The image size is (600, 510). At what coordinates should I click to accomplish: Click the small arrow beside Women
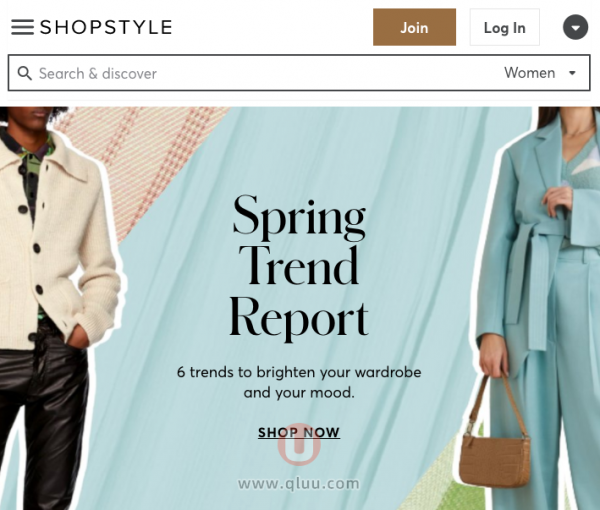572,73
